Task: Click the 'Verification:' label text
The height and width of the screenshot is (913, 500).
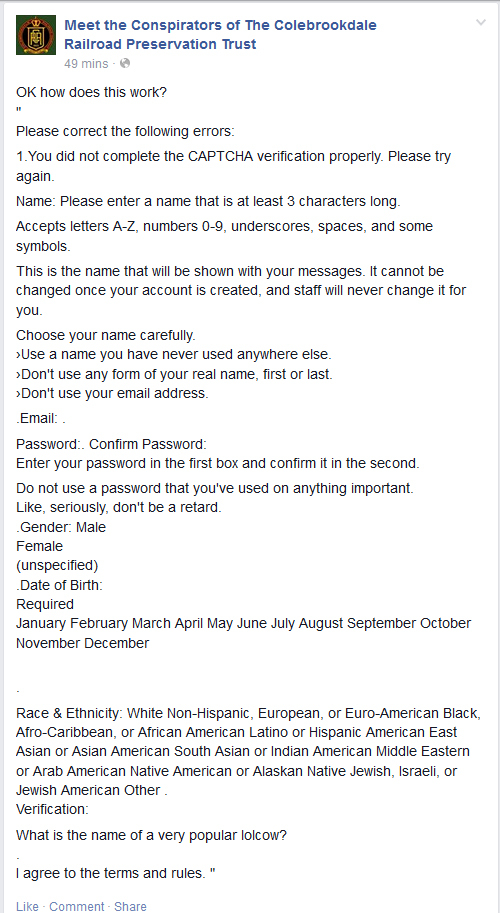Action: pyautogui.click(x=52, y=809)
